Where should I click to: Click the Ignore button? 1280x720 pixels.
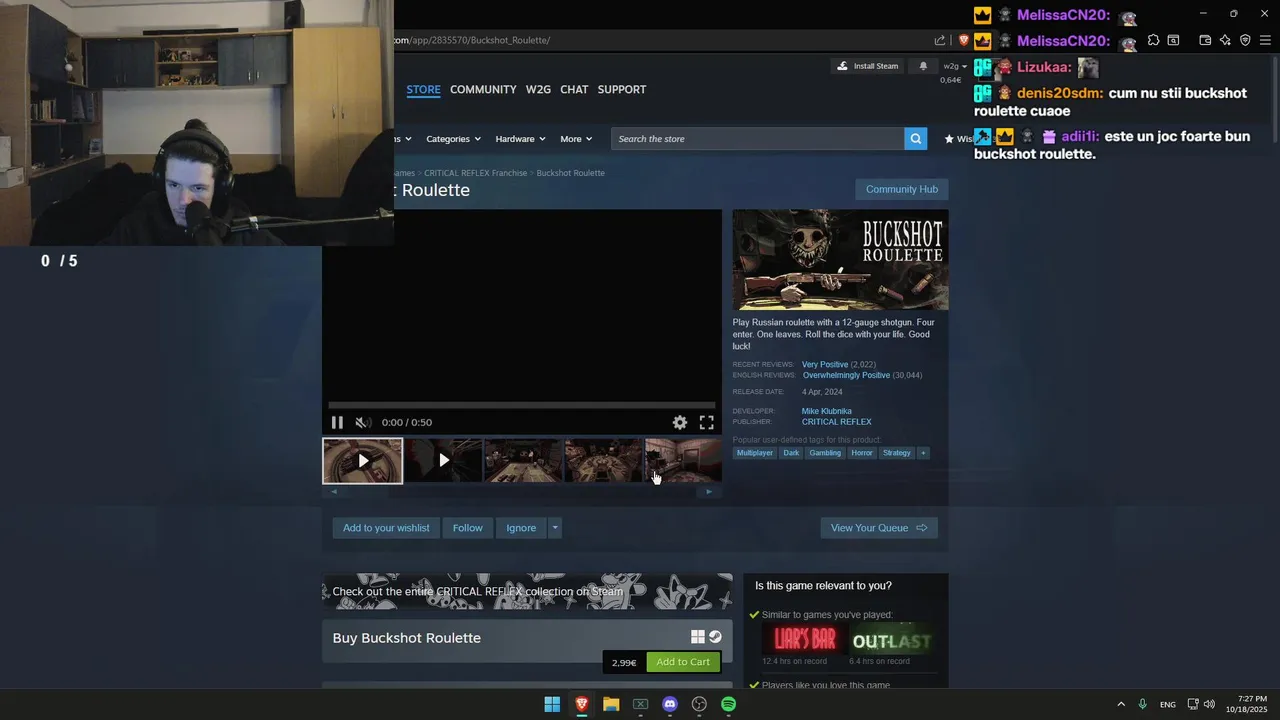[521, 528]
